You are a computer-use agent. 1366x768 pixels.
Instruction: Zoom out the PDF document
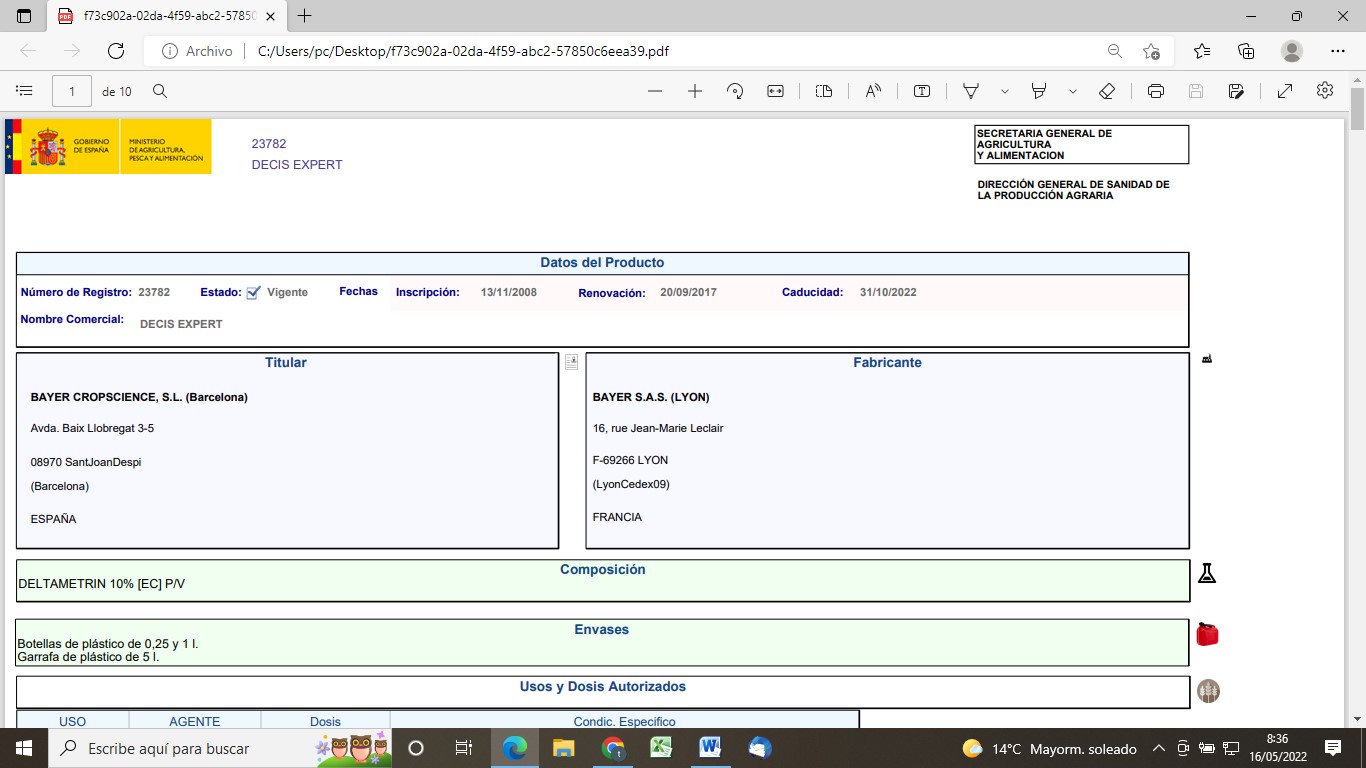(655, 91)
